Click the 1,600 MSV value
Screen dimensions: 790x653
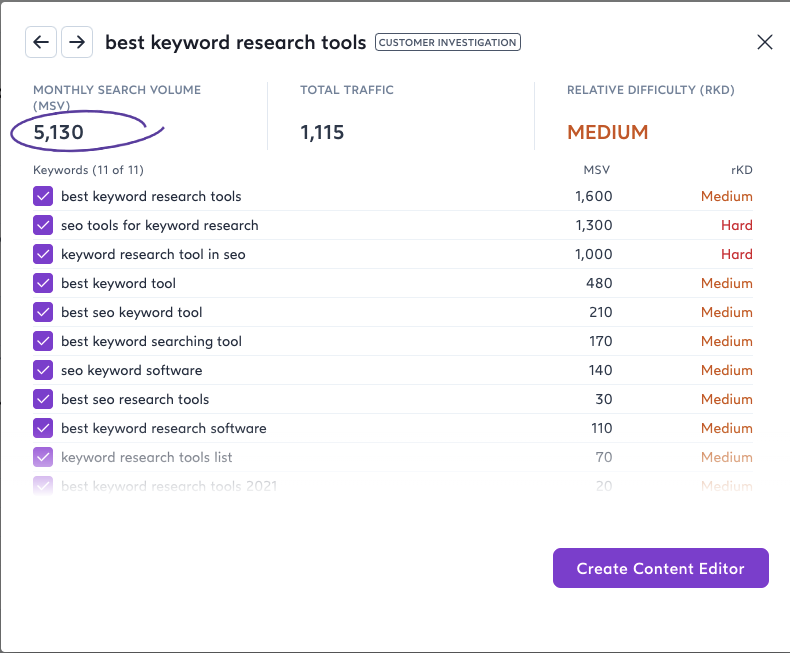tap(594, 196)
